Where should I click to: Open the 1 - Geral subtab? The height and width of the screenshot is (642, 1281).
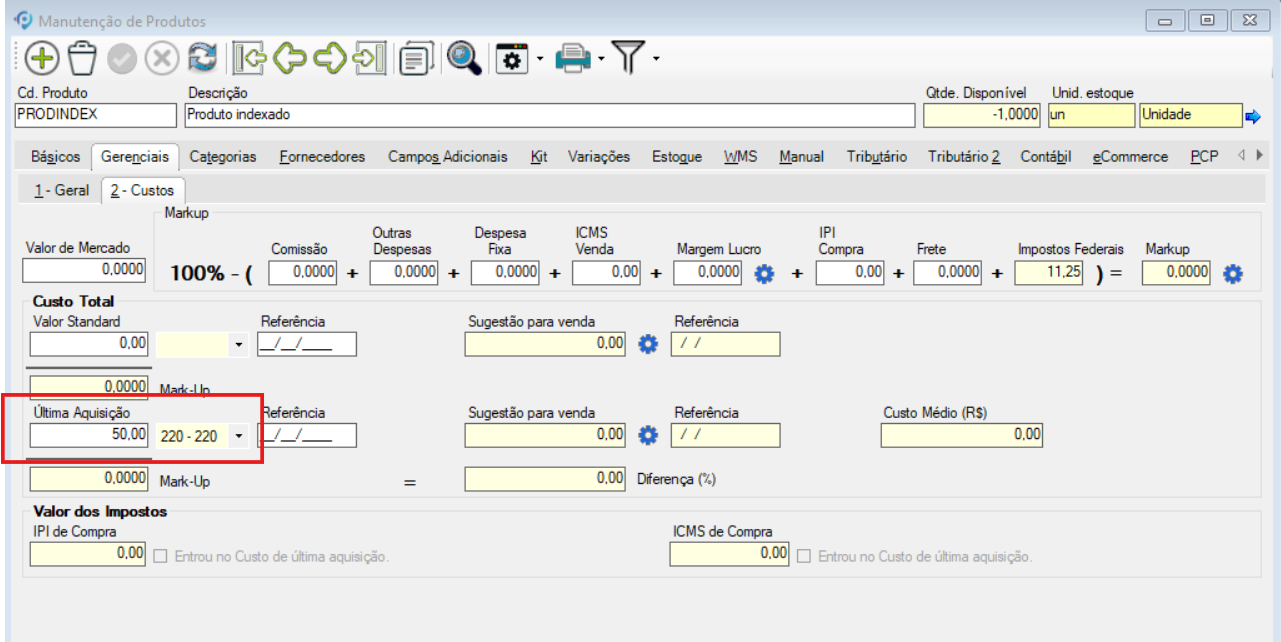[61, 190]
